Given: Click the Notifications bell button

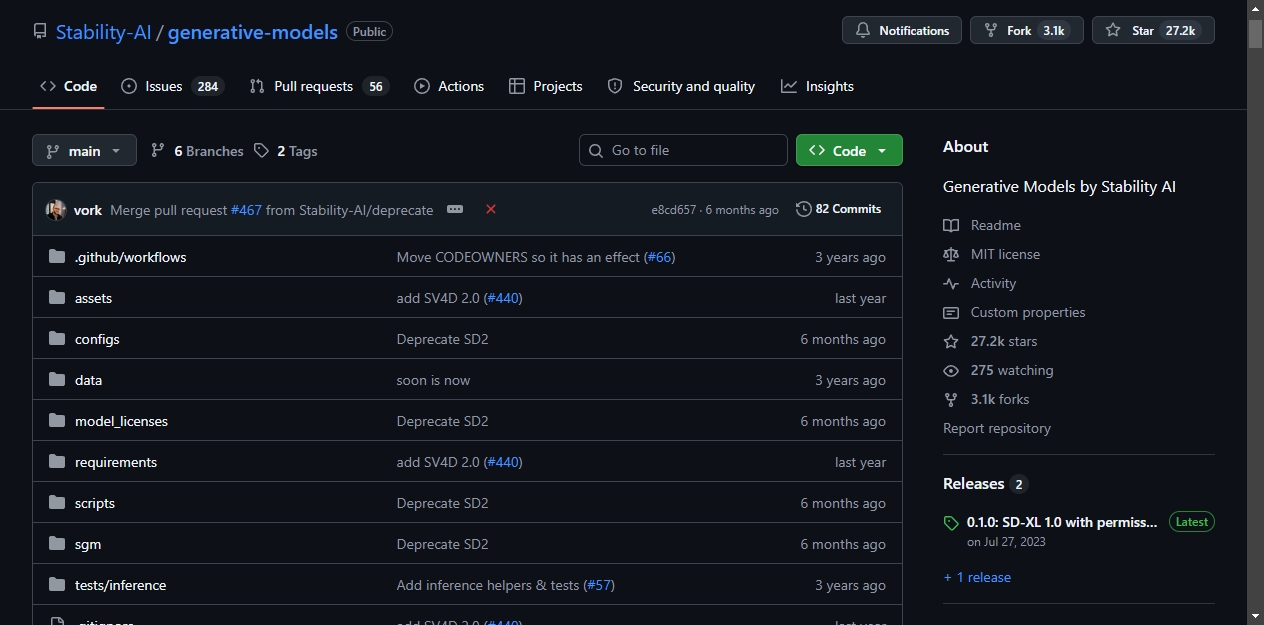Looking at the screenshot, I should pos(902,30).
